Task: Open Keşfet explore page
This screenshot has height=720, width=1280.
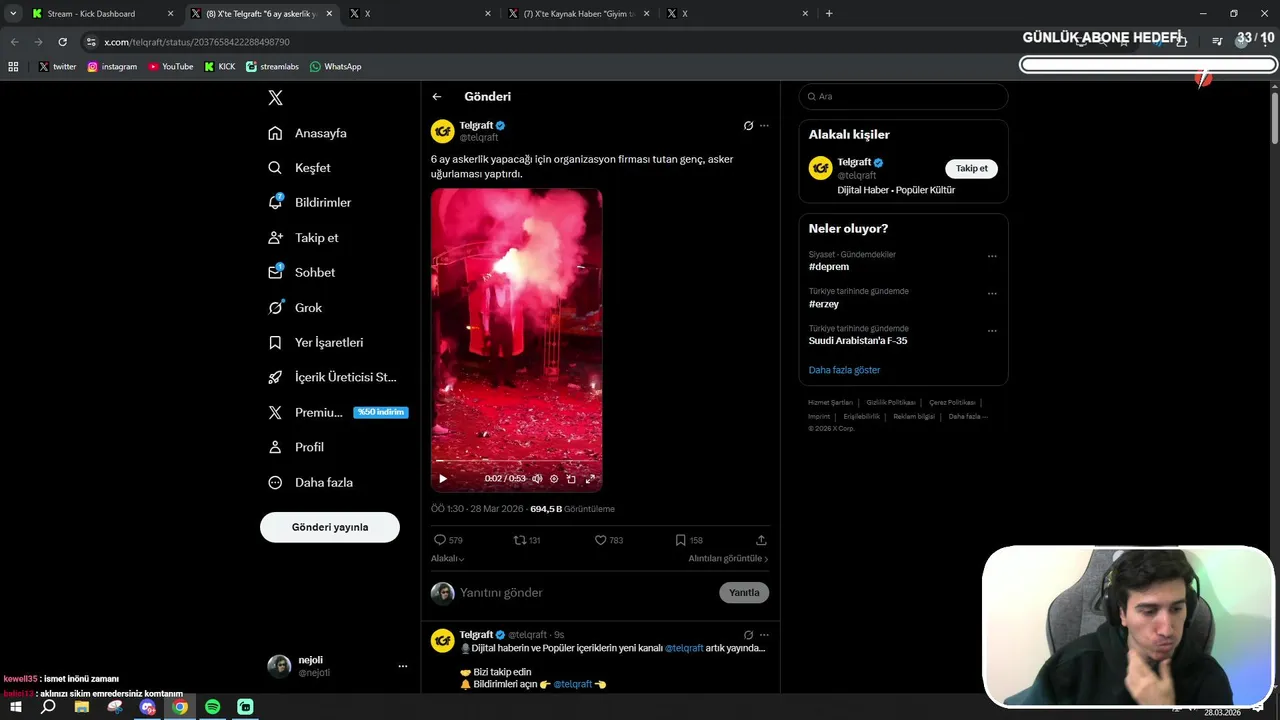Action: click(x=300, y=168)
